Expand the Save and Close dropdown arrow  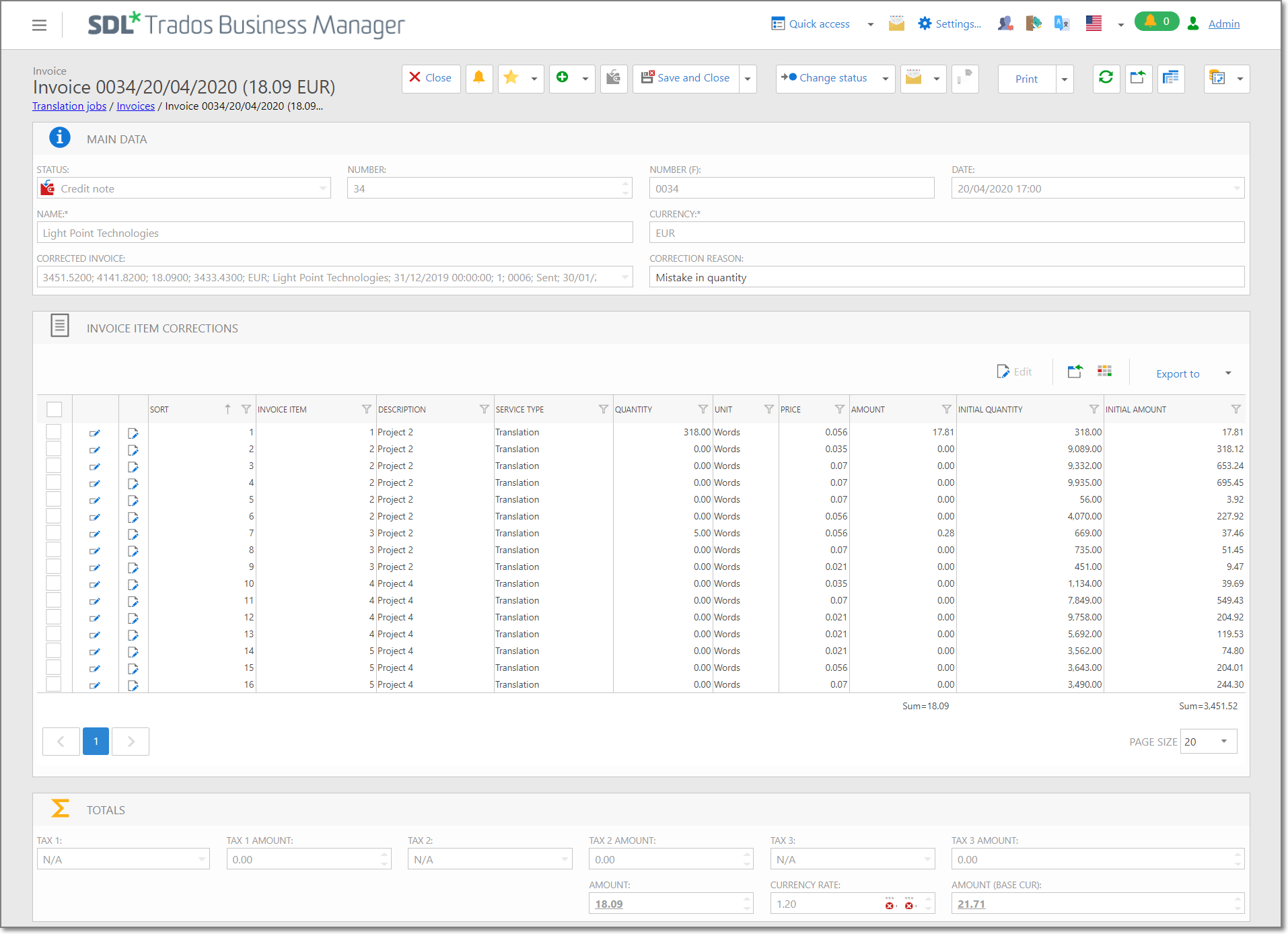748,79
